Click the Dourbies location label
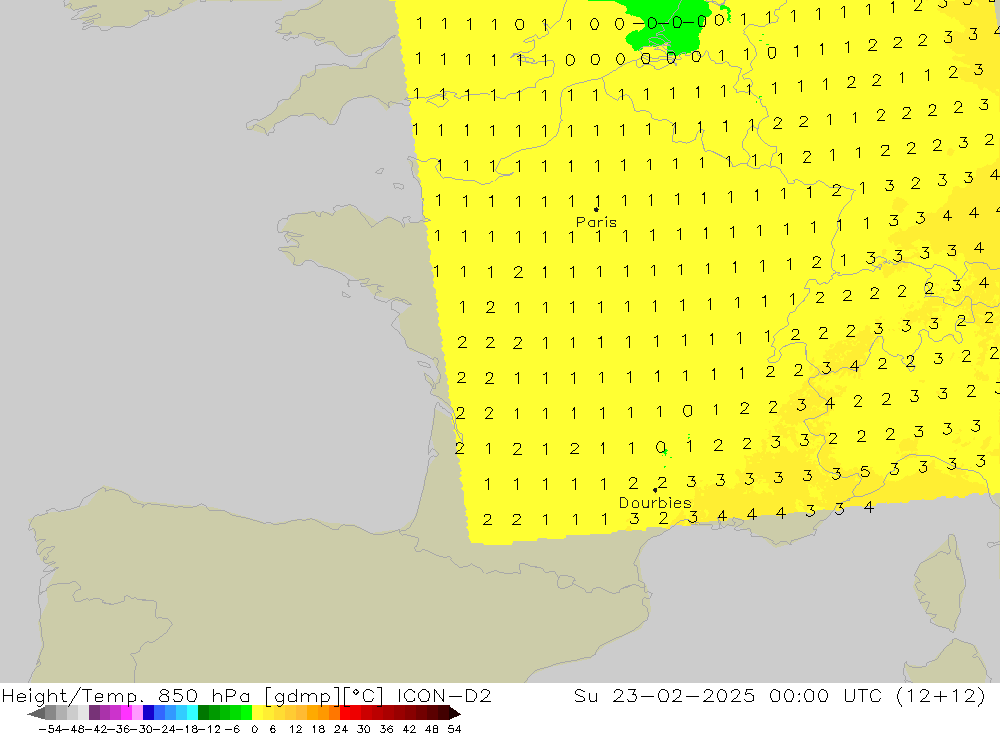This screenshot has height=733, width=1000. pos(655,503)
